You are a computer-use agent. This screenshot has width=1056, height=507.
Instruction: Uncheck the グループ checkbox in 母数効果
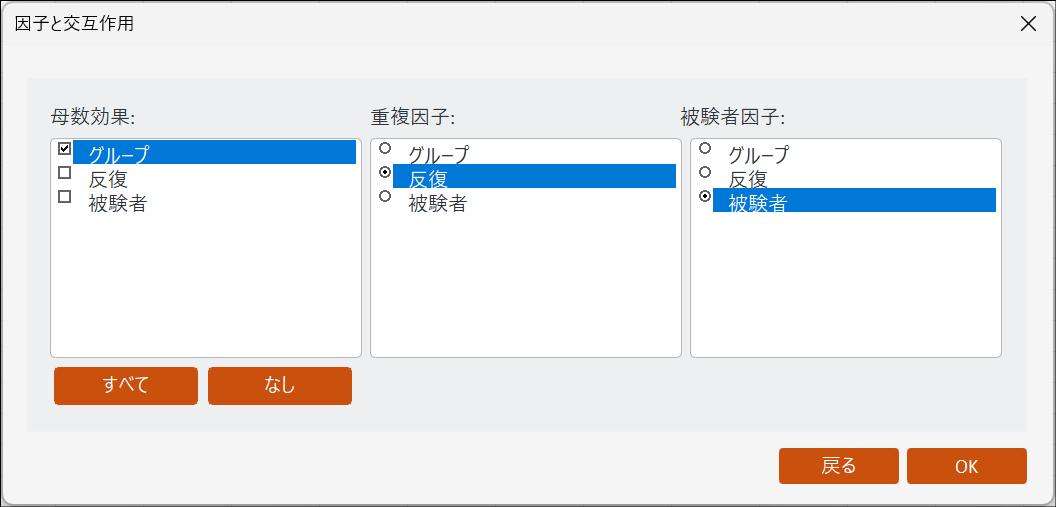pyautogui.click(x=65, y=149)
